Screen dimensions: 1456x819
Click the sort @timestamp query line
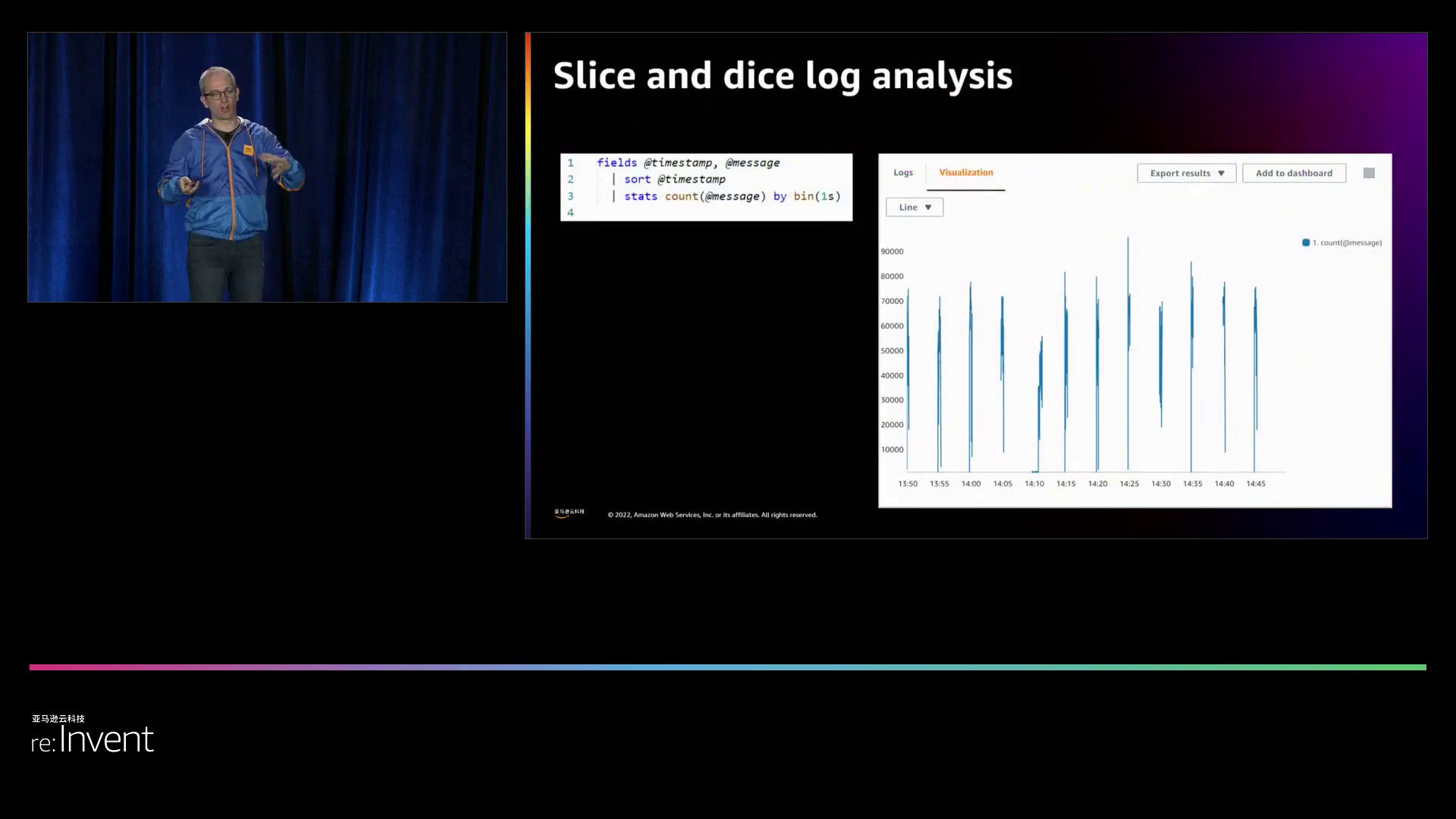point(674,180)
